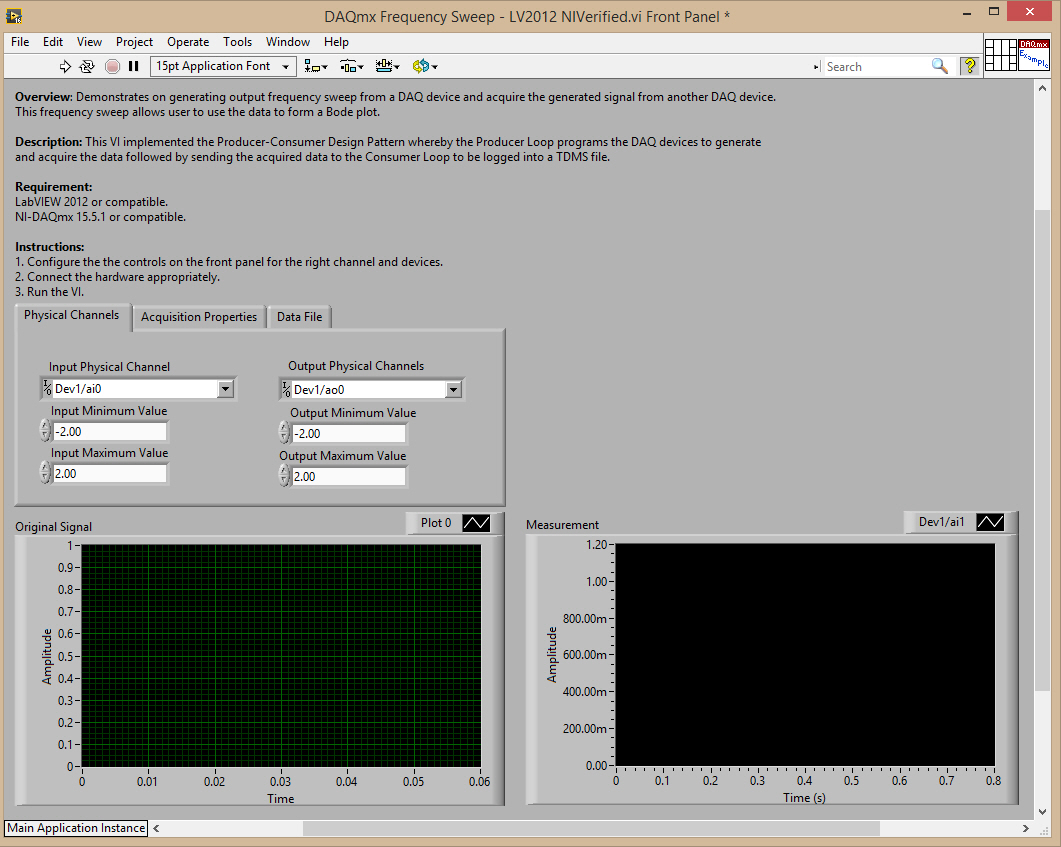Open the Tools menu
The height and width of the screenshot is (847, 1061).
[x=238, y=42]
